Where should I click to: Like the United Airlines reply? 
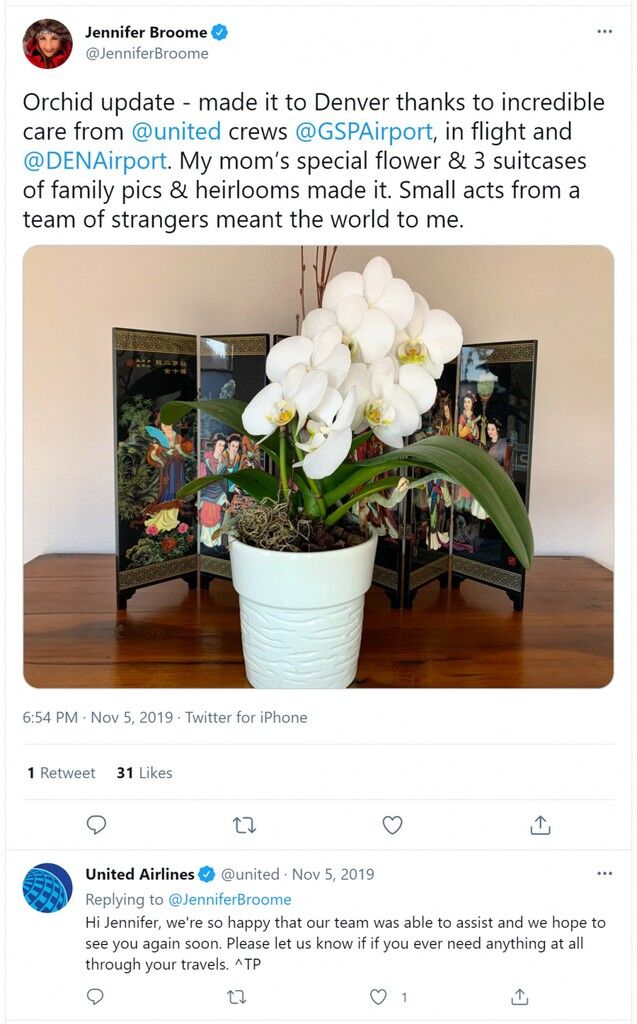[378, 997]
